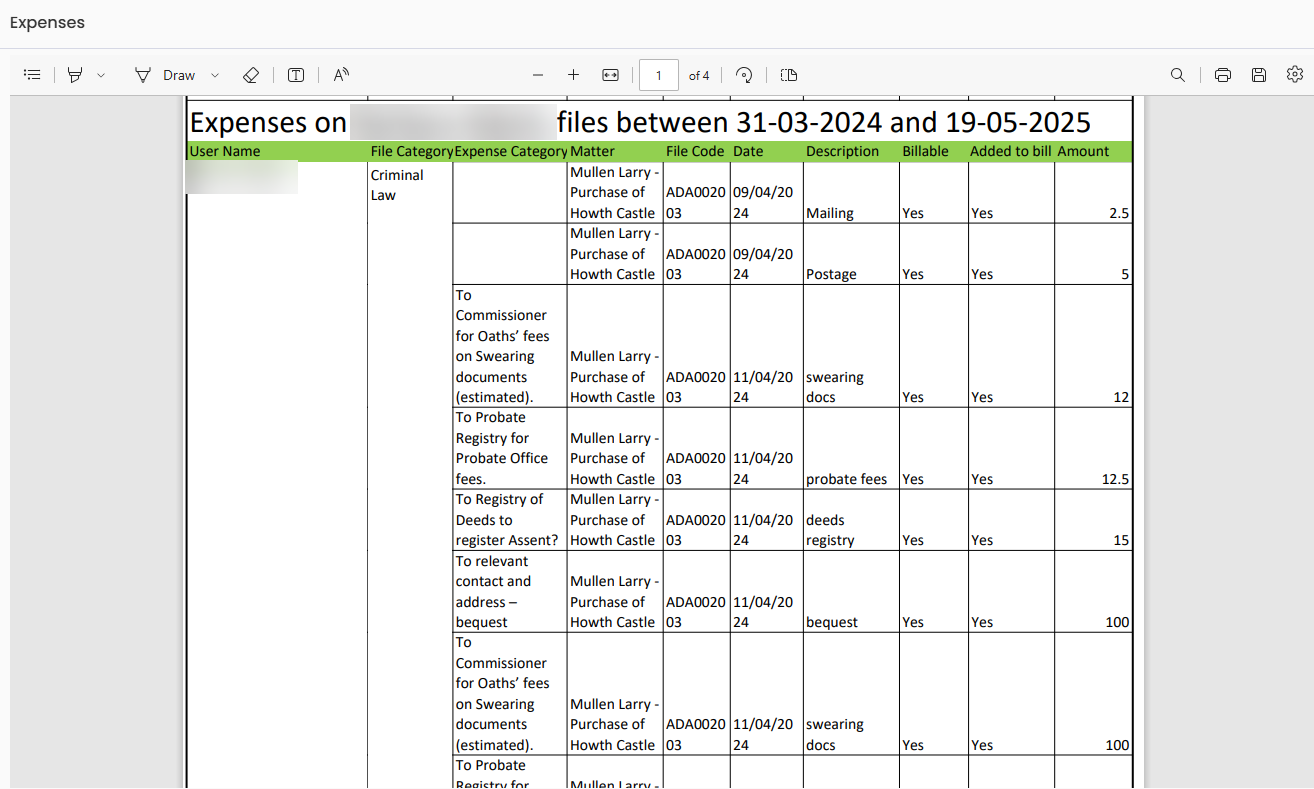Click 'of 4' page count label

pos(699,76)
